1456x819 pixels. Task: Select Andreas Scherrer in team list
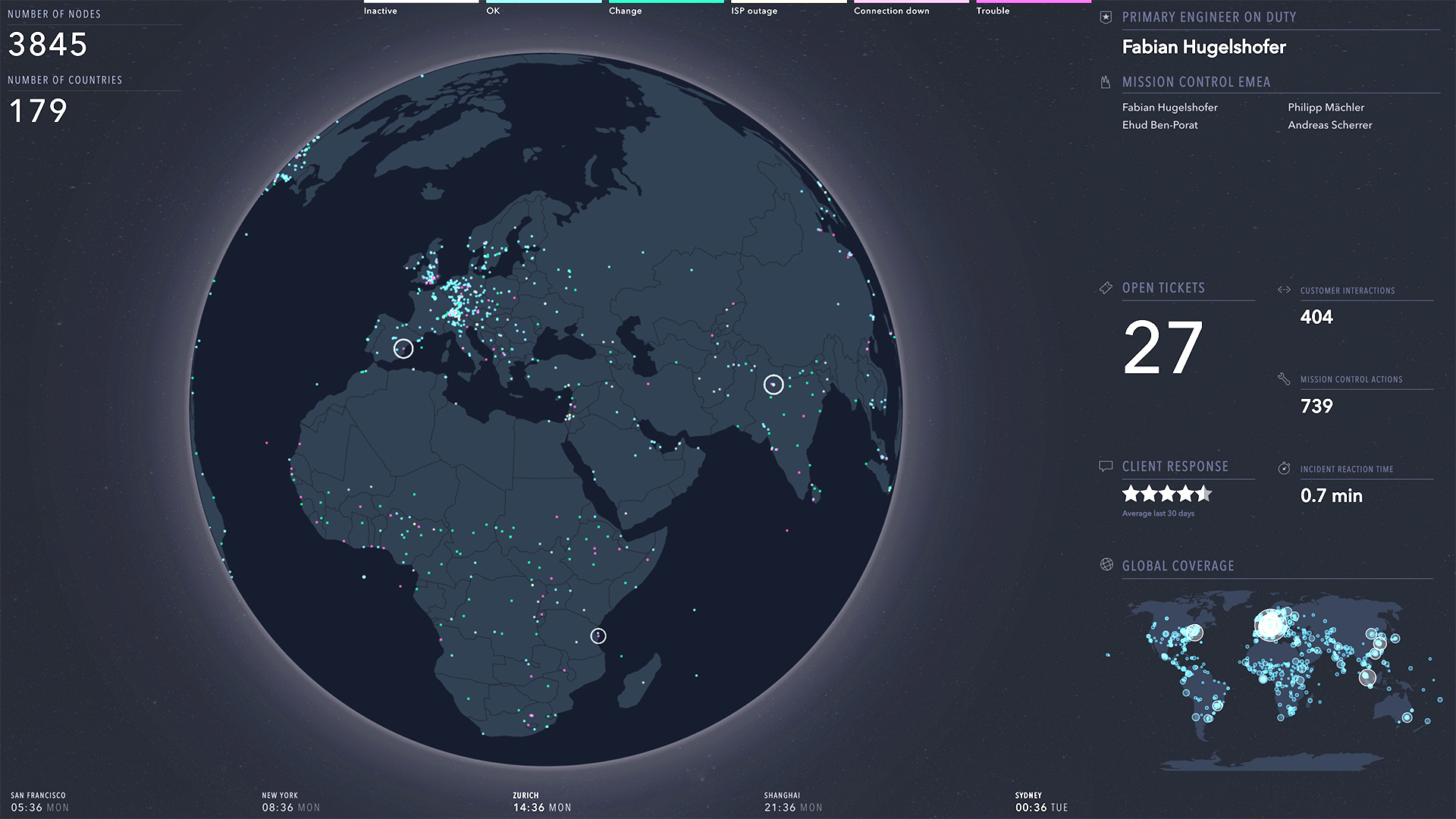pyautogui.click(x=1329, y=125)
